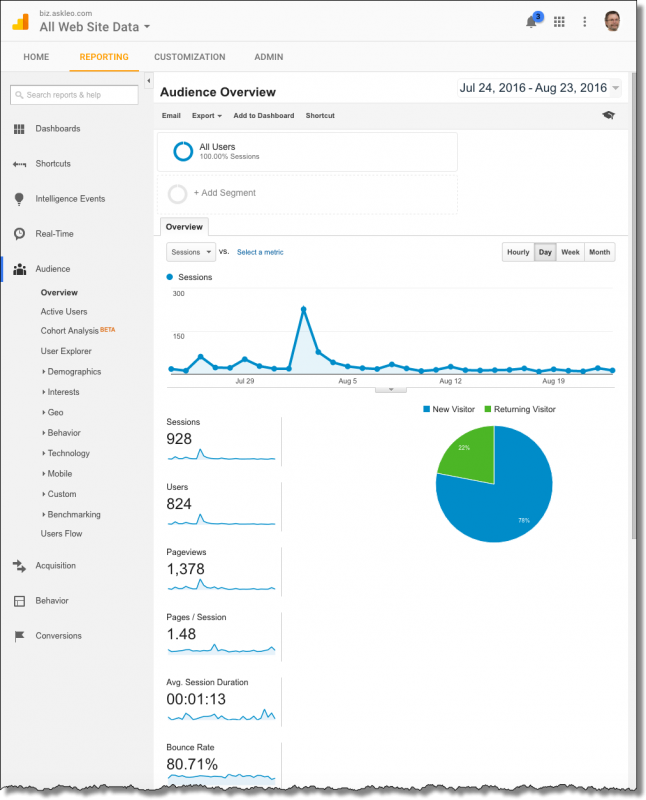Click the Intelligence Events lightbulb icon
Screen dimensions: 646x800
click(x=19, y=199)
